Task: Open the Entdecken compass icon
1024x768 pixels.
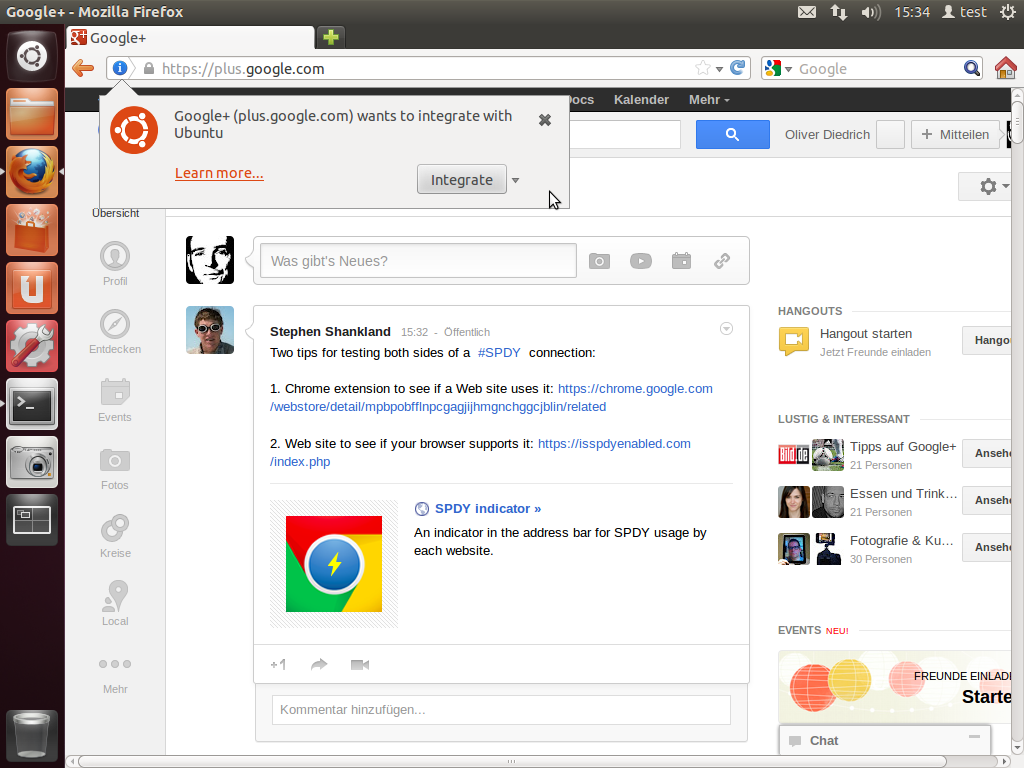Action: [115, 324]
